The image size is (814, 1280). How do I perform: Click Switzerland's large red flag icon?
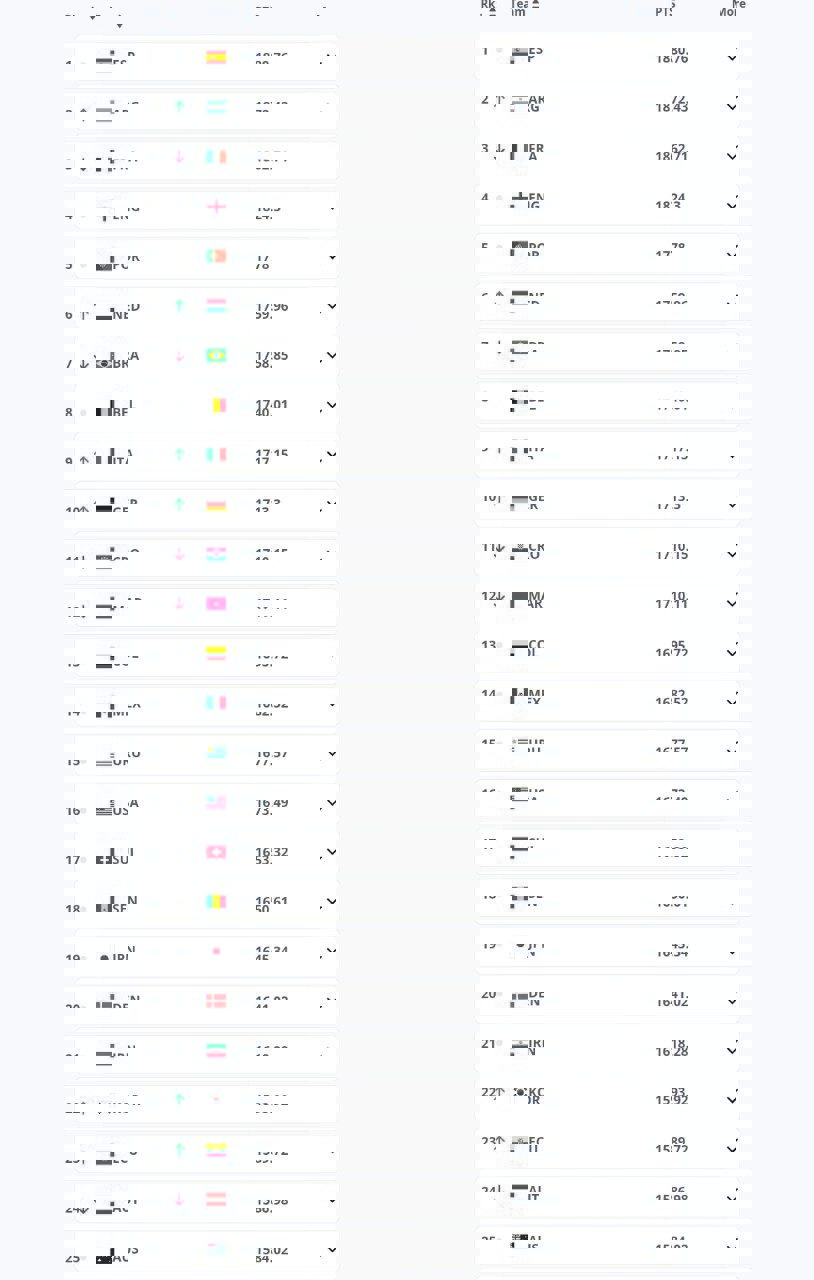point(216,852)
